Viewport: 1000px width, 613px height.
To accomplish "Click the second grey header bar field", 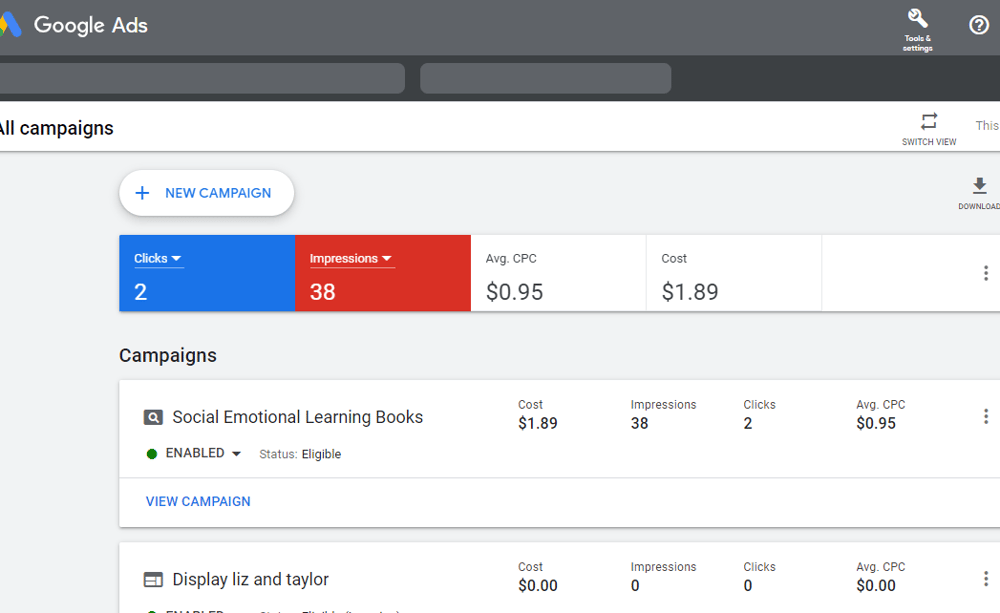I will 545,78.
